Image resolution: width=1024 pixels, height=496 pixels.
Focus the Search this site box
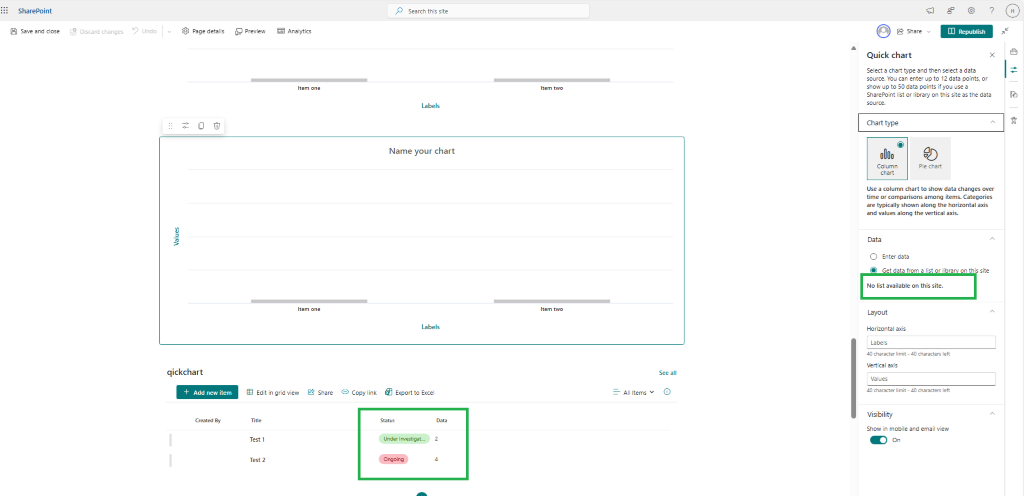point(488,11)
